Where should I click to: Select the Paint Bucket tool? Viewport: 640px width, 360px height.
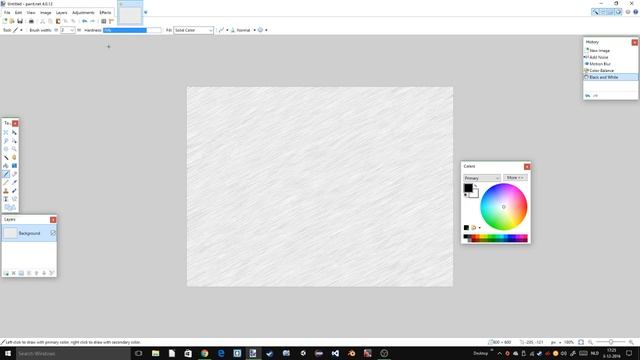(6, 166)
